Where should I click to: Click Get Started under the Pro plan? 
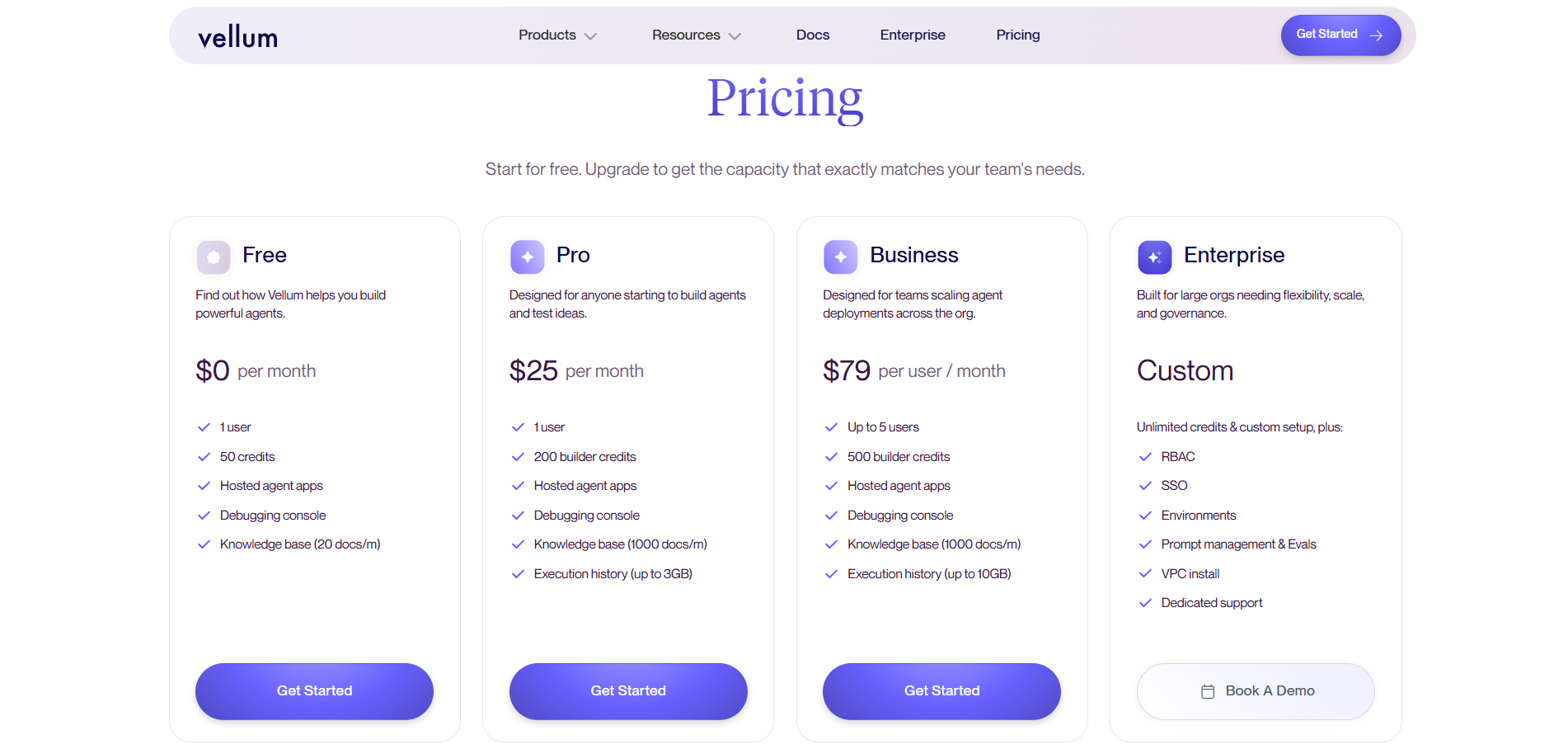point(627,691)
